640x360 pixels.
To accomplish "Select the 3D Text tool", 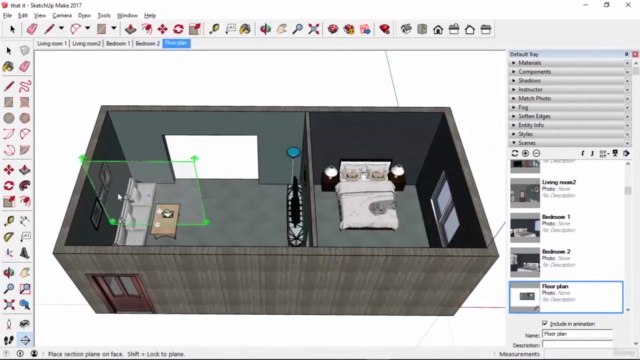I will click(25, 253).
